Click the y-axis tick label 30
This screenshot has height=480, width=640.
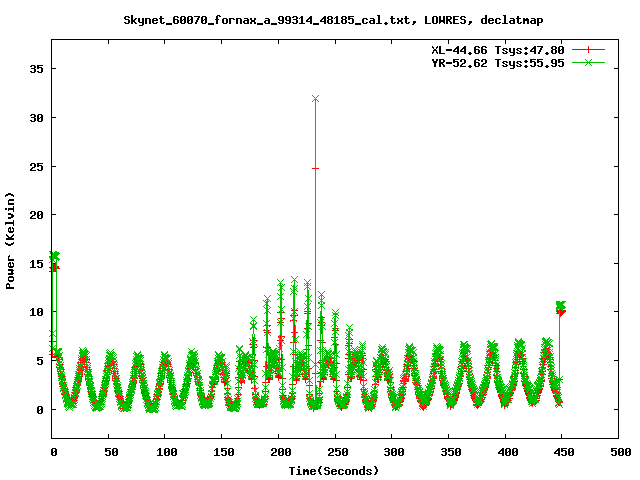tap(36, 118)
